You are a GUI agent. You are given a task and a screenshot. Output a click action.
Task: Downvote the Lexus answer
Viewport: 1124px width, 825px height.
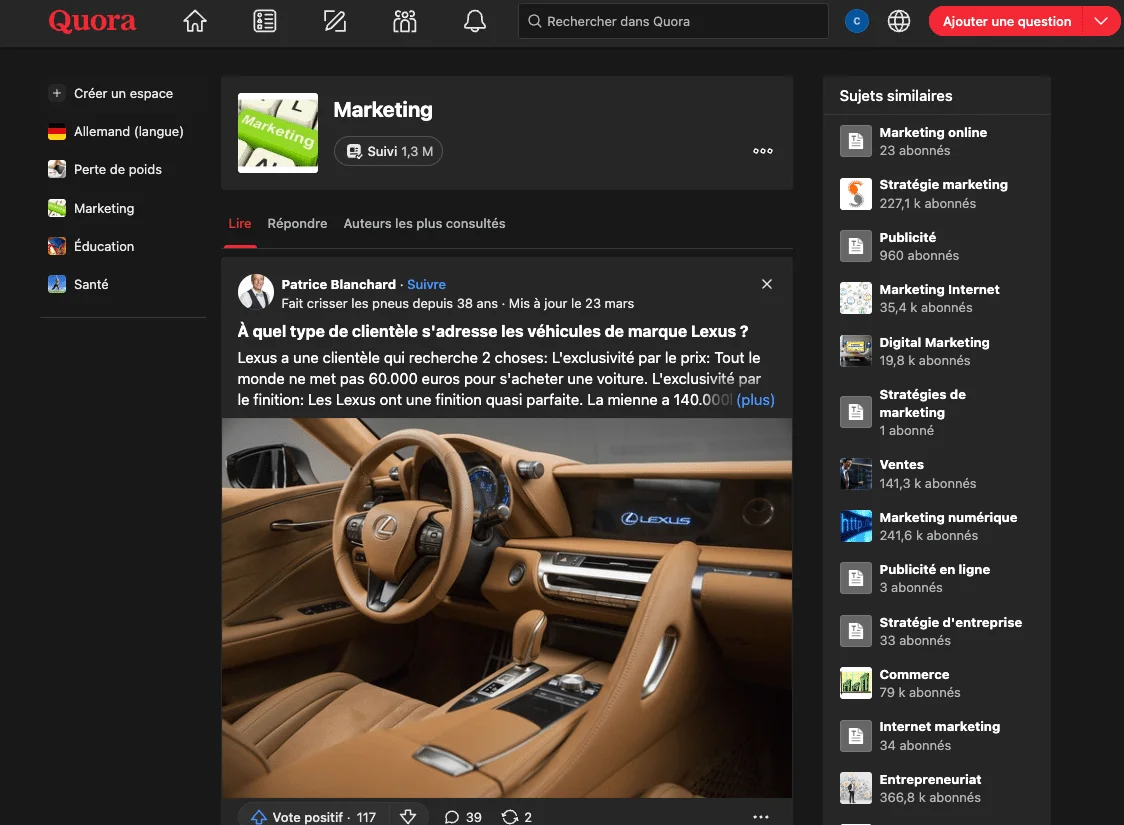408,816
